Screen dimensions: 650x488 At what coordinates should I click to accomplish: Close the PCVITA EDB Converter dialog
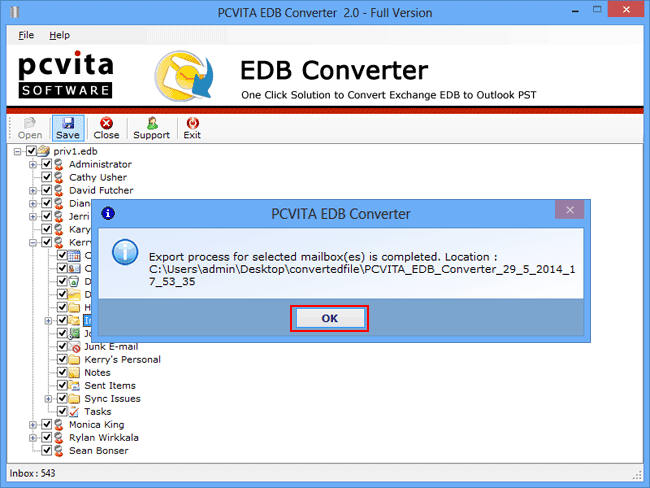570,210
